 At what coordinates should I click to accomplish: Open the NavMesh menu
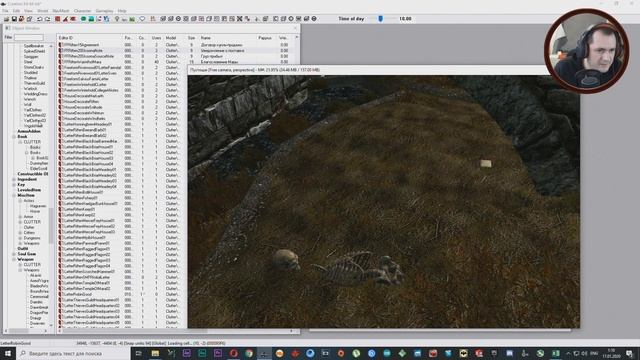(61, 11)
